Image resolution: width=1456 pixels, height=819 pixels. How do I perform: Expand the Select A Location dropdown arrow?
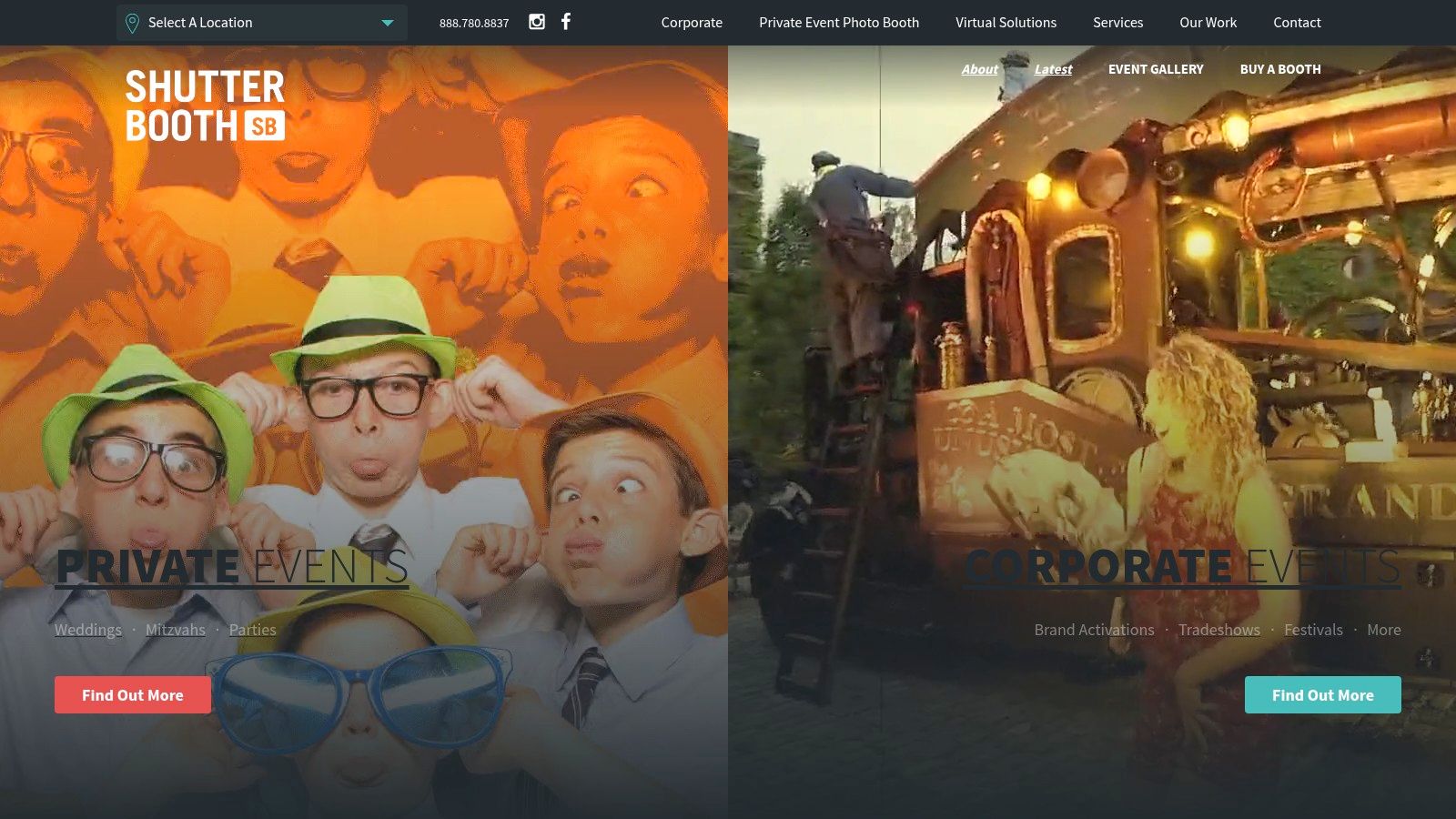point(388,23)
